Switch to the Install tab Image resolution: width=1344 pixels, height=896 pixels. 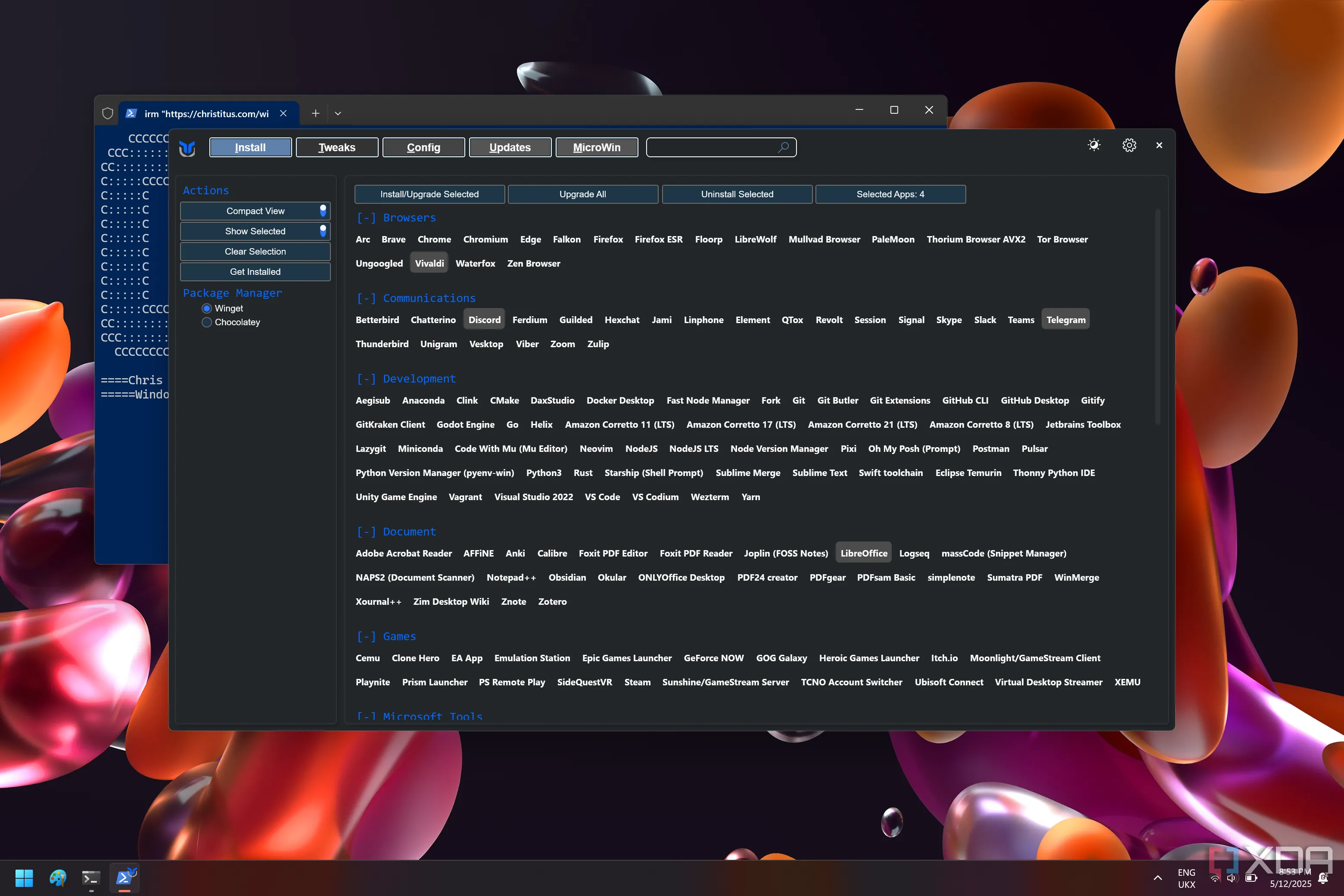click(250, 147)
